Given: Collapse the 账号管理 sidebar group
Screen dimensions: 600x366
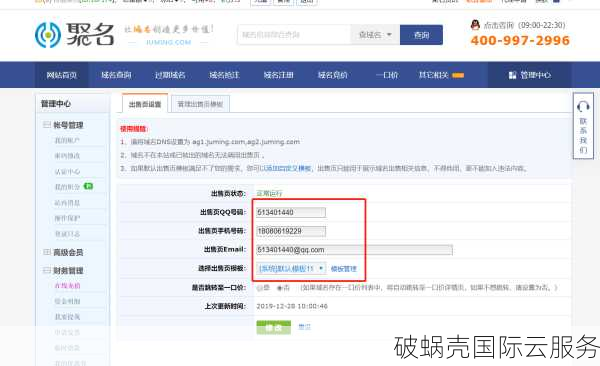Looking at the screenshot, I should click(47, 125).
